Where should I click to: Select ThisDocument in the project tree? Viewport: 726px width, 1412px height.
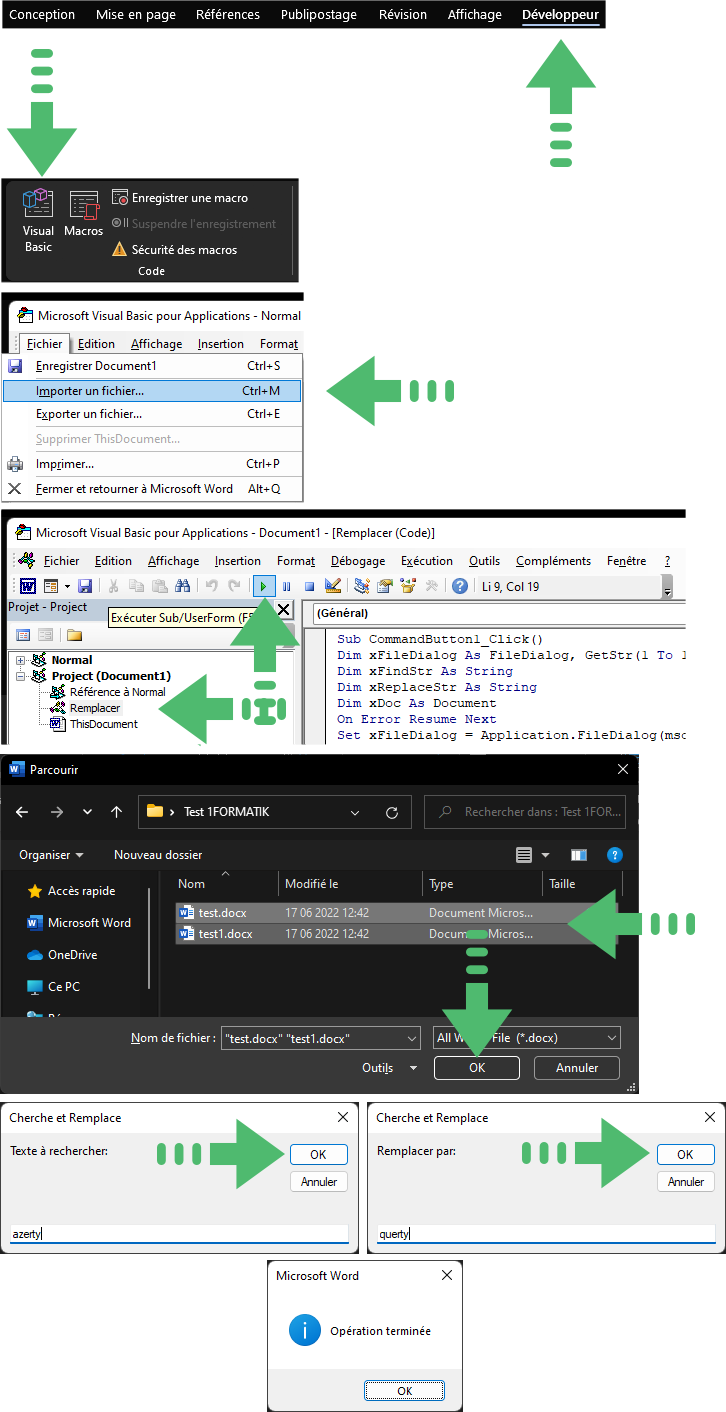104,724
